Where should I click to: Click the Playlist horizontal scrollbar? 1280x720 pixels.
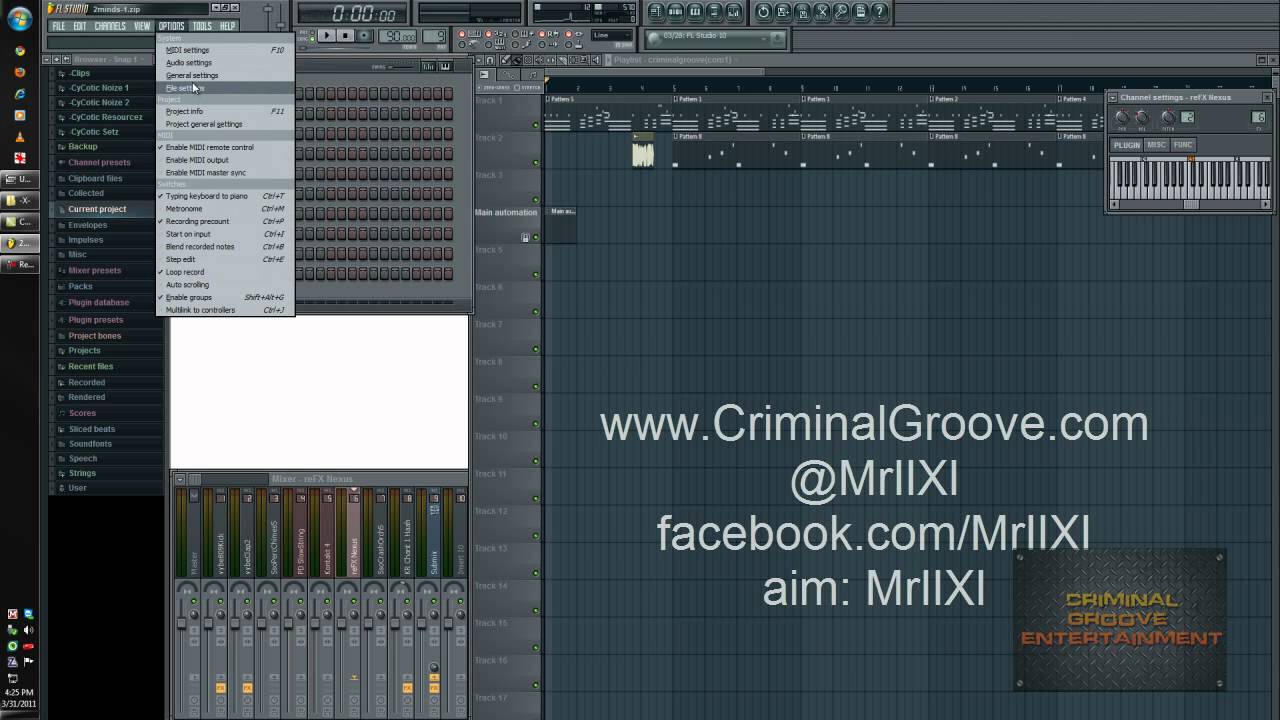(x=656, y=73)
